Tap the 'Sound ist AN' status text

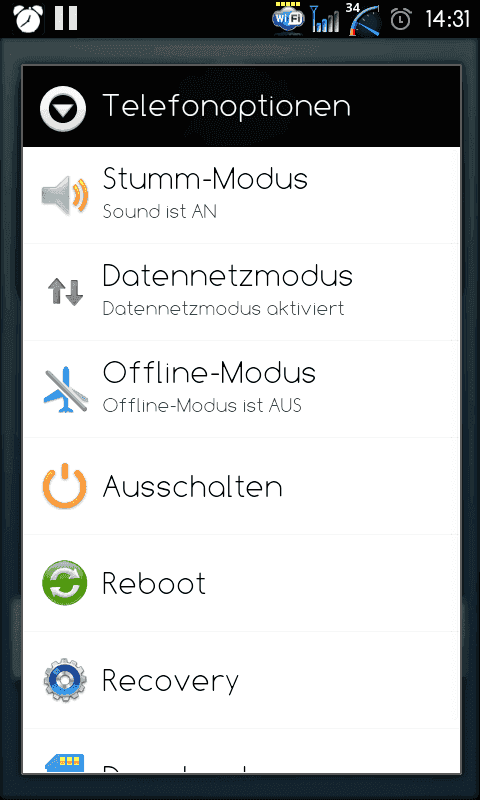(x=160, y=211)
